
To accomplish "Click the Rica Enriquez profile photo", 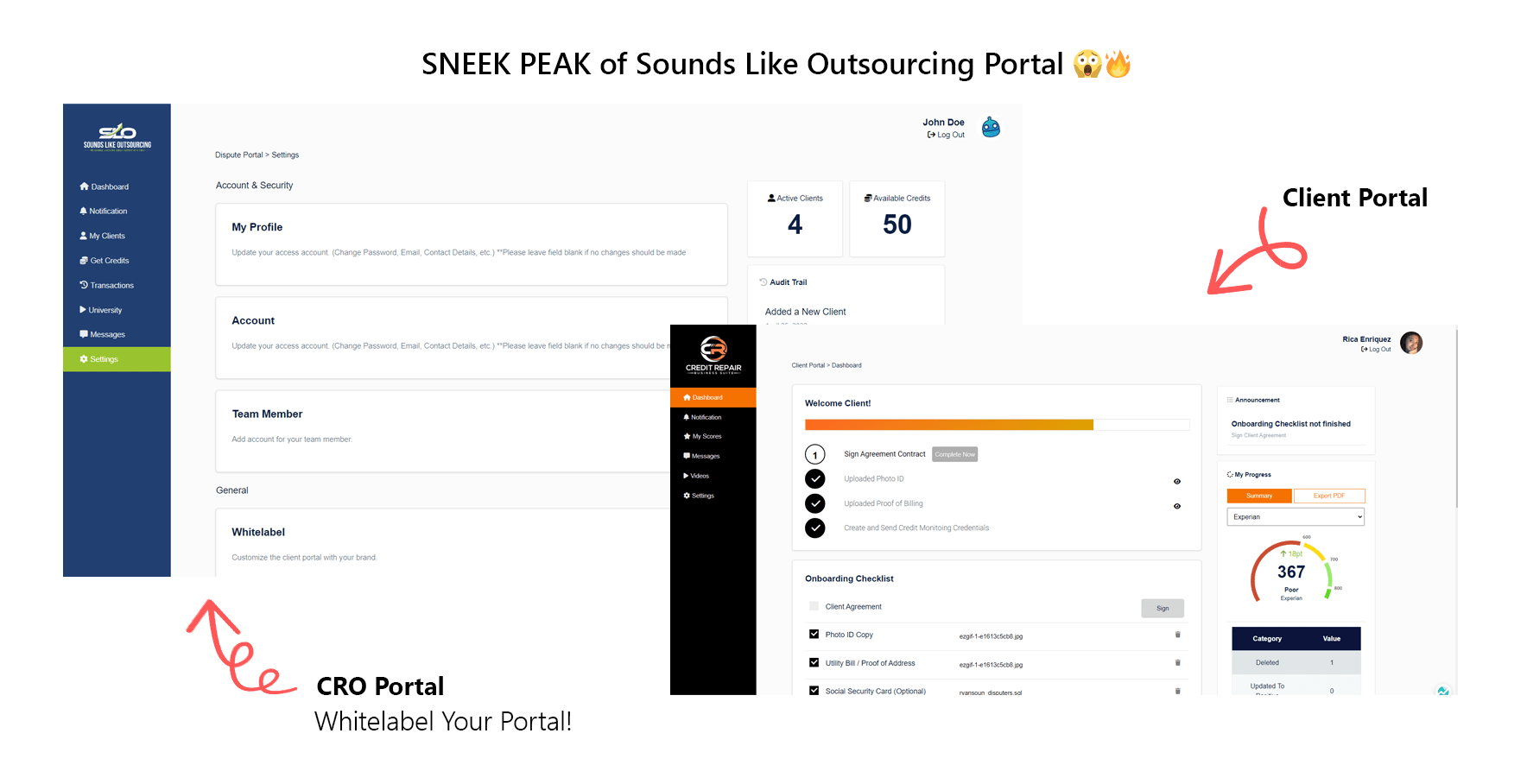I will tap(1411, 343).
